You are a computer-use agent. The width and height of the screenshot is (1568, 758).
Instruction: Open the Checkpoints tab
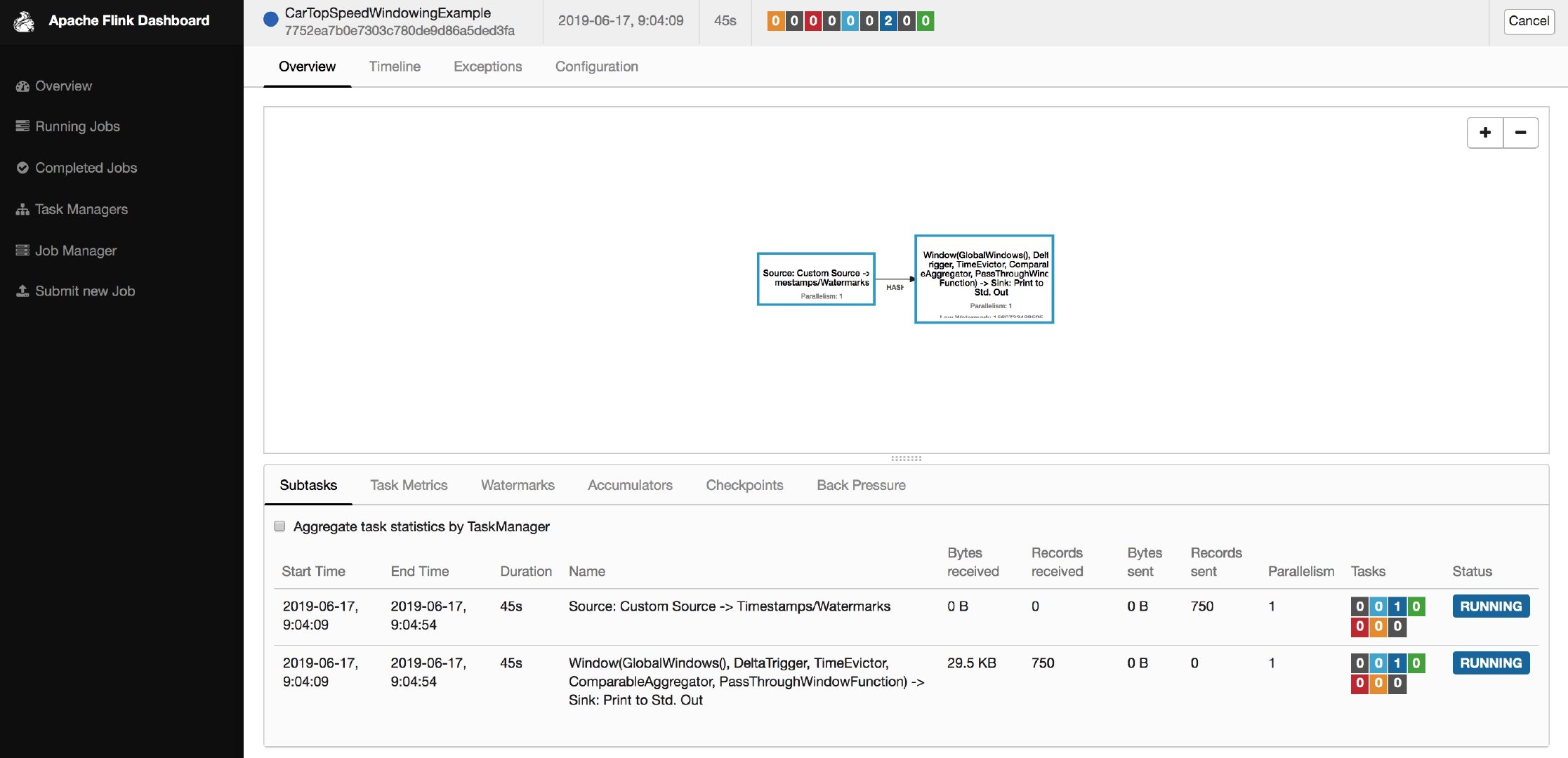click(744, 485)
